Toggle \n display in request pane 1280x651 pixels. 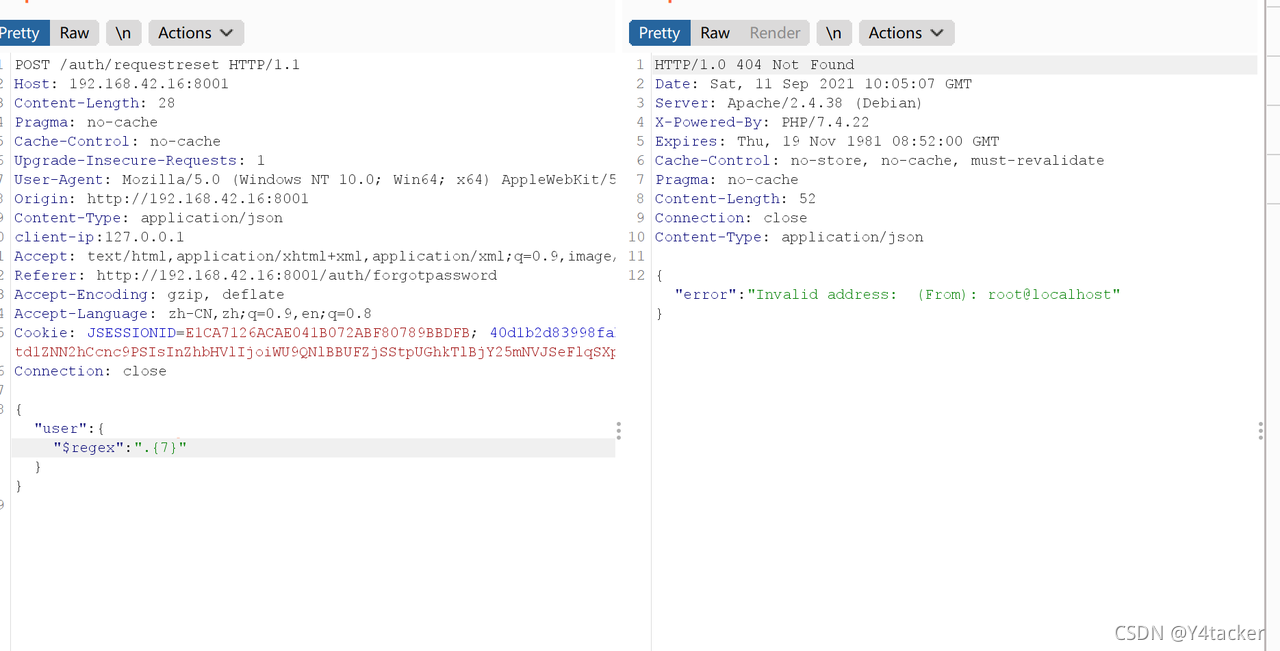point(123,33)
